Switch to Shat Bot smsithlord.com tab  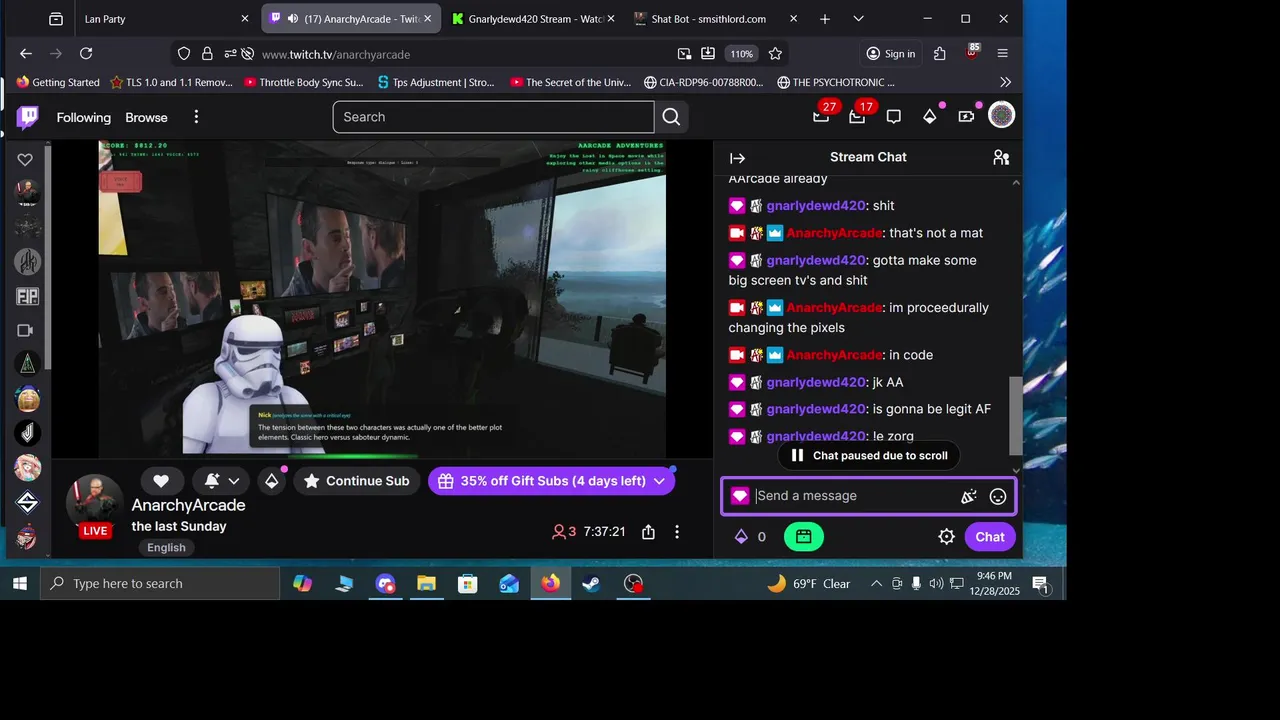point(715,19)
